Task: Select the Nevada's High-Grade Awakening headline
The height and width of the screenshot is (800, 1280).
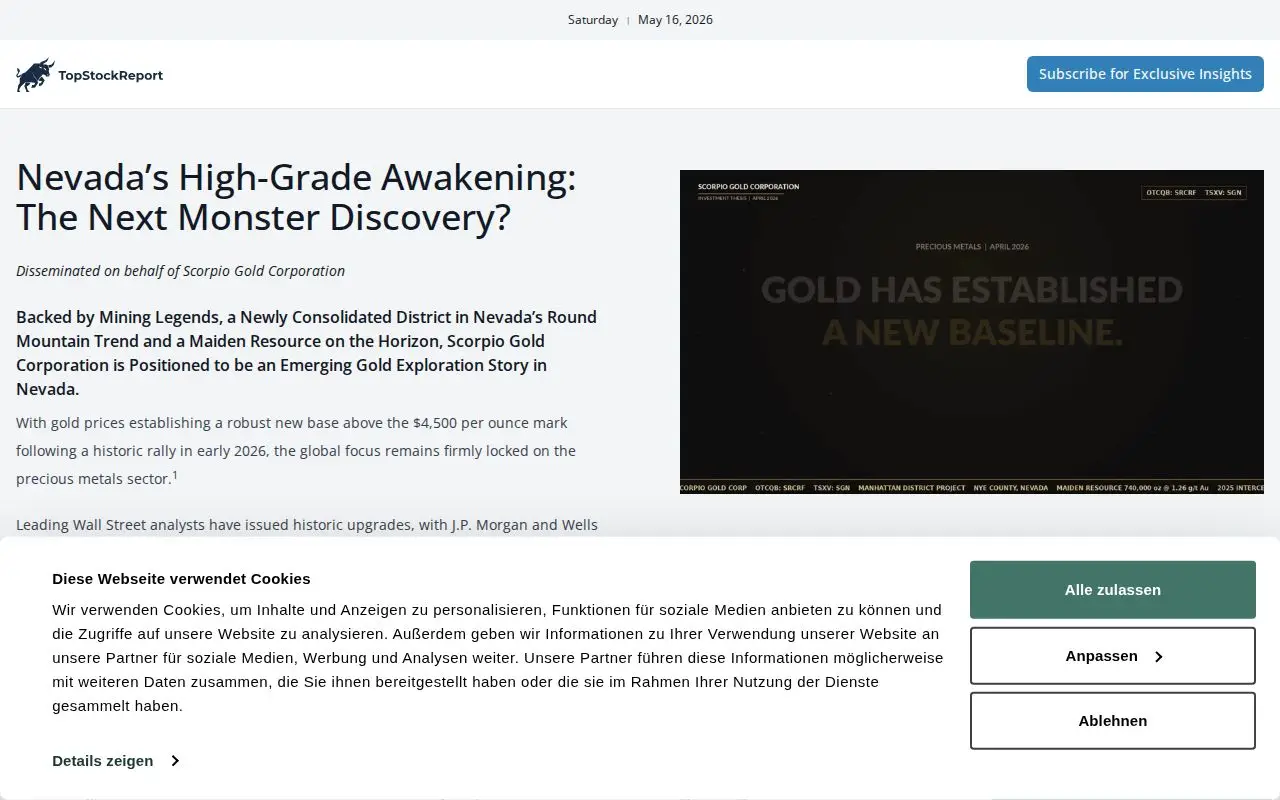Action: 296,197
